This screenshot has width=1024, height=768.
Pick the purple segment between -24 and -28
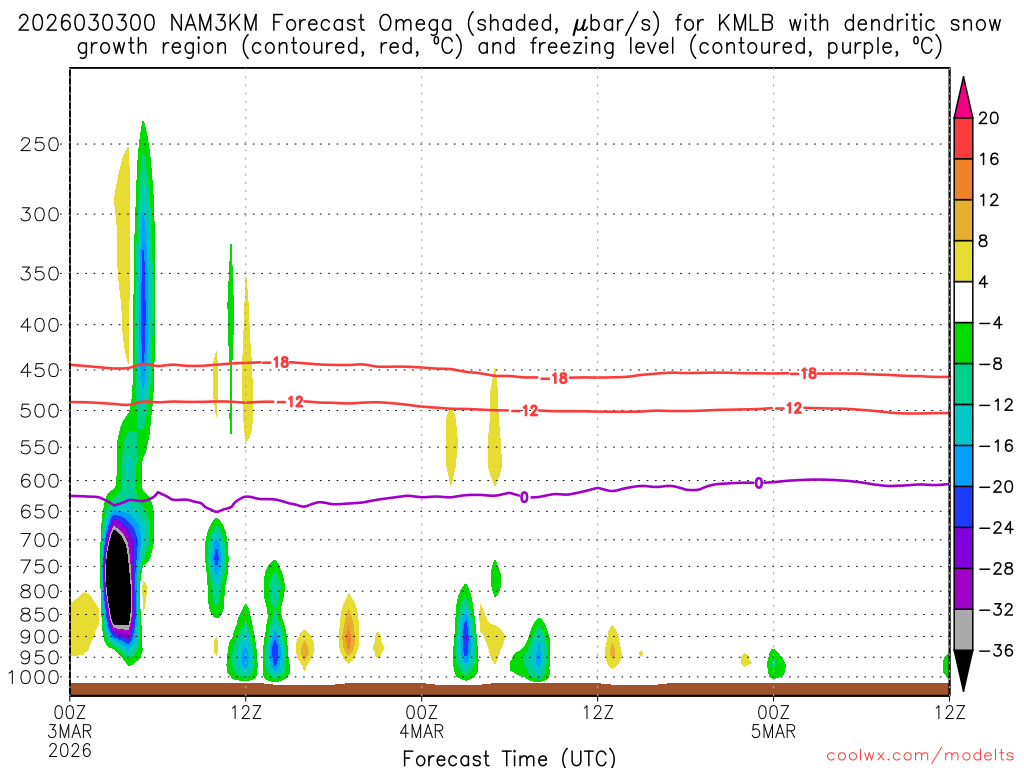[963, 548]
